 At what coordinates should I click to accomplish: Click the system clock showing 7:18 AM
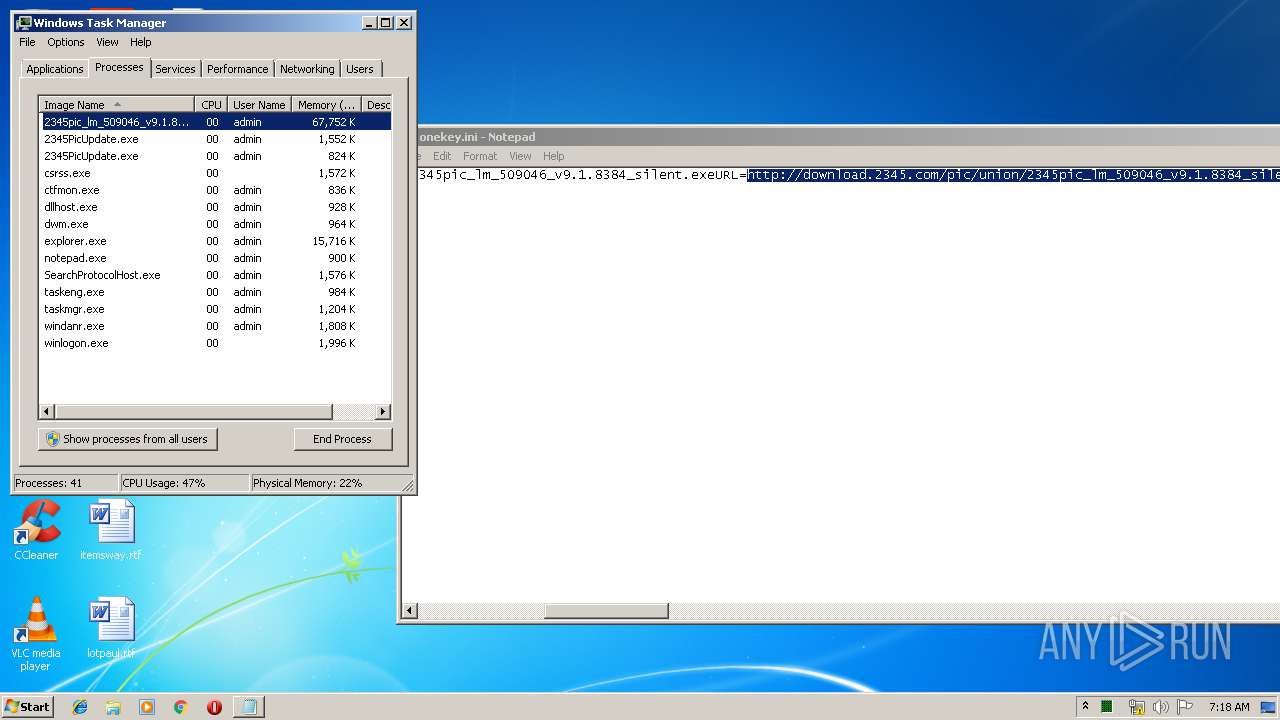click(x=1229, y=707)
